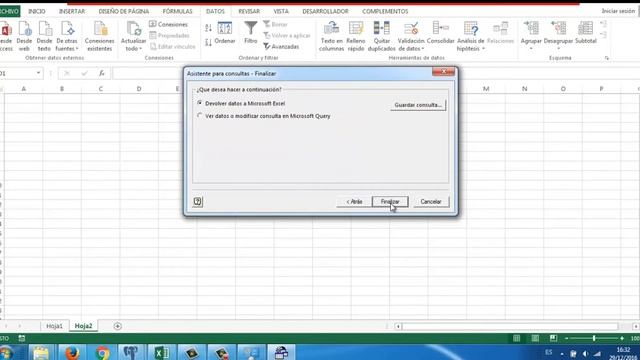Click volume icon in system tray

point(585,353)
